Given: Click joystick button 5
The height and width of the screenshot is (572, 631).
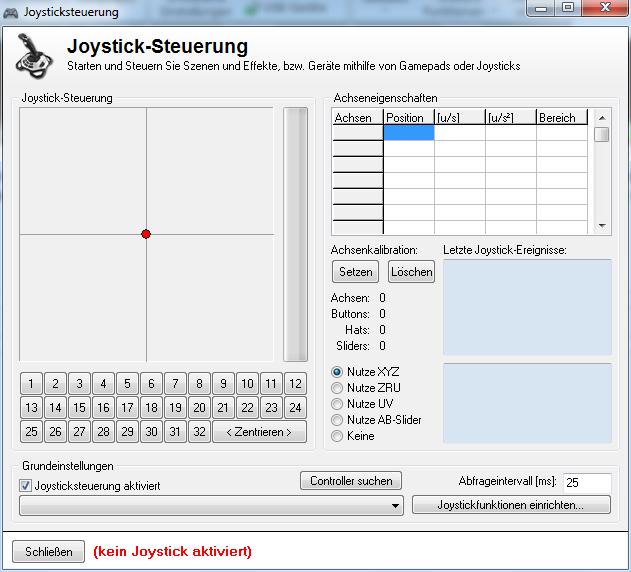Looking at the screenshot, I should tap(127, 384).
